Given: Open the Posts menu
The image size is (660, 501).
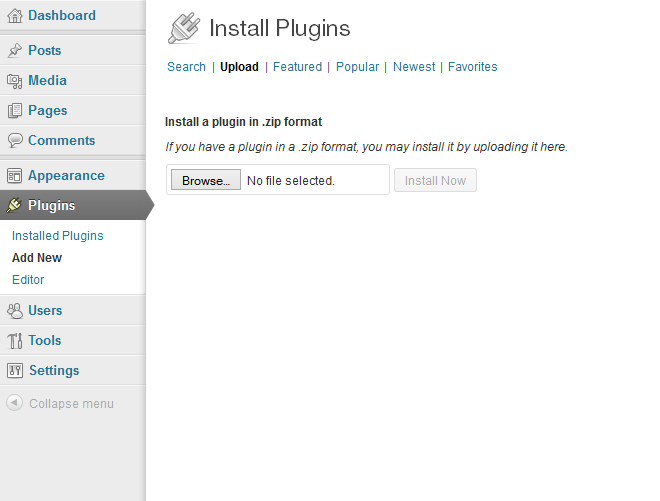Looking at the screenshot, I should click(x=45, y=51).
